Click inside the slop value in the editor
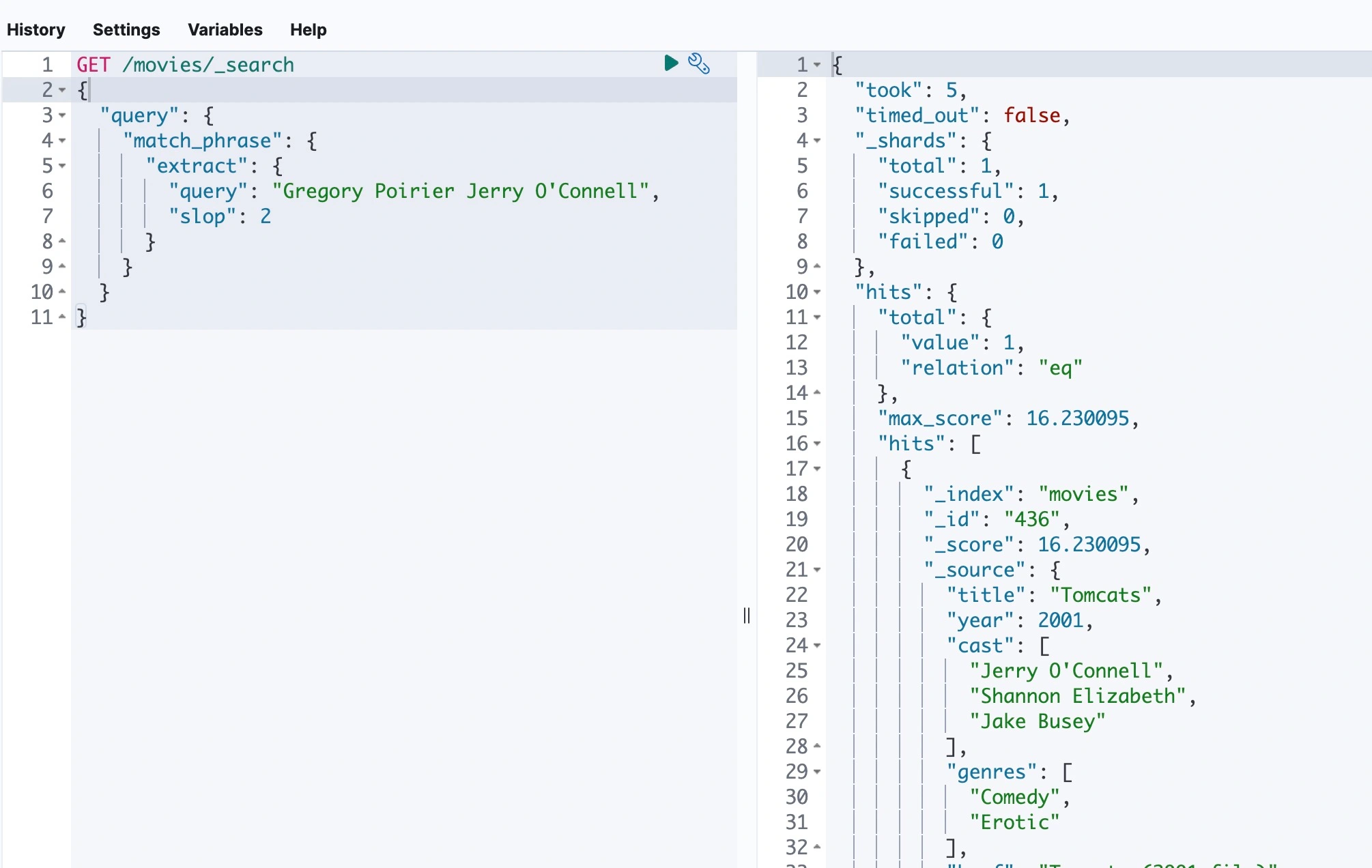Viewport: 1372px width, 868px height. click(266, 217)
